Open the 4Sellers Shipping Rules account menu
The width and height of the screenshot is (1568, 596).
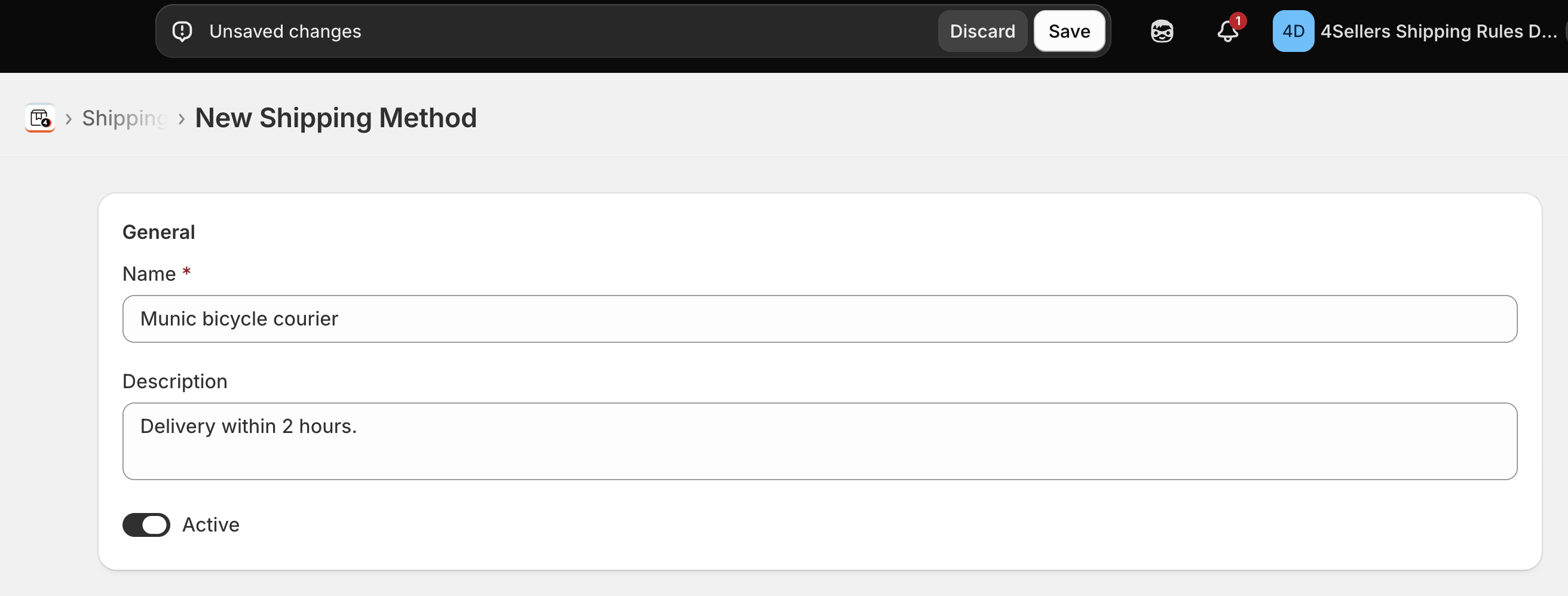(1438, 31)
